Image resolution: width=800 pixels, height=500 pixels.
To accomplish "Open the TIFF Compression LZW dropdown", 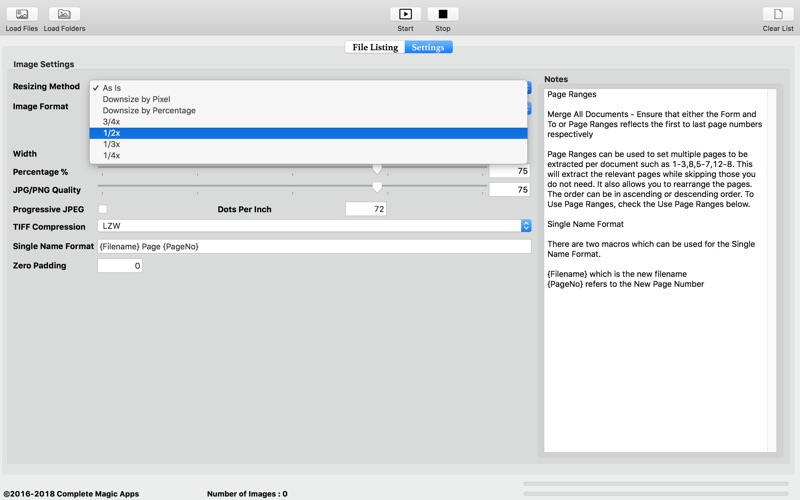I will [314, 226].
